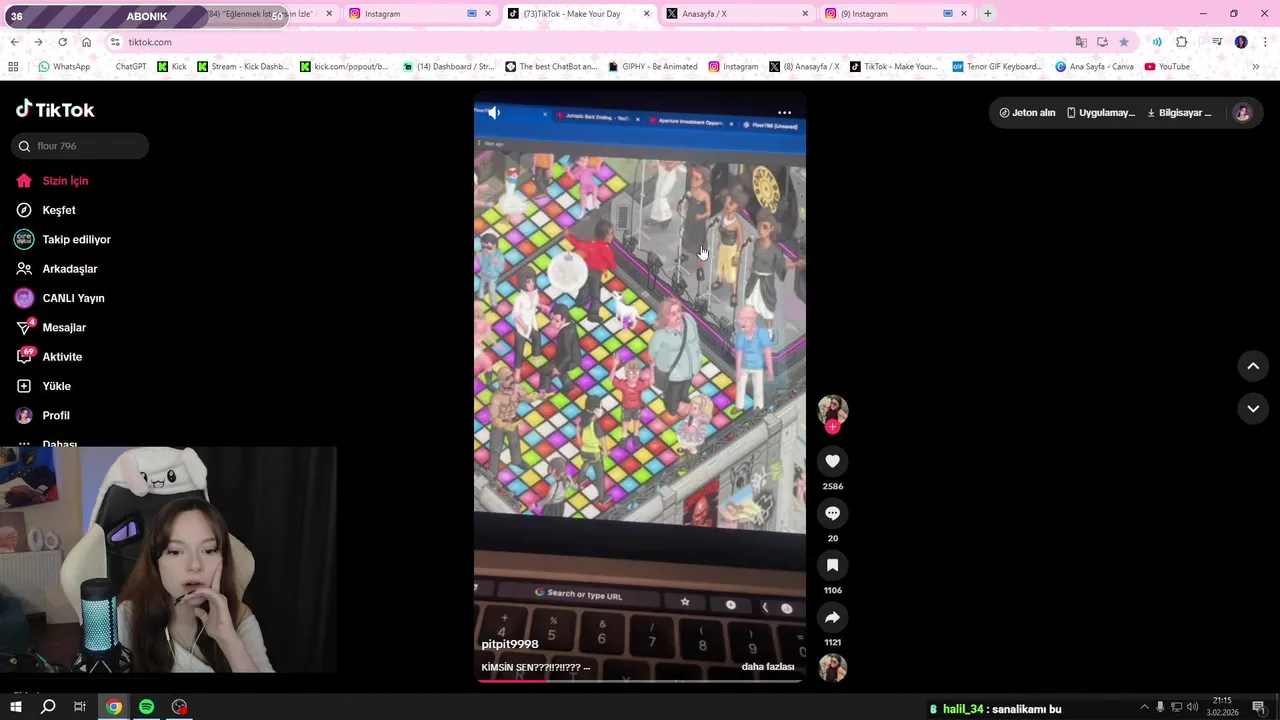Open the creator avatar beside video
The image size is (1280, 720).
pos(832,410)
